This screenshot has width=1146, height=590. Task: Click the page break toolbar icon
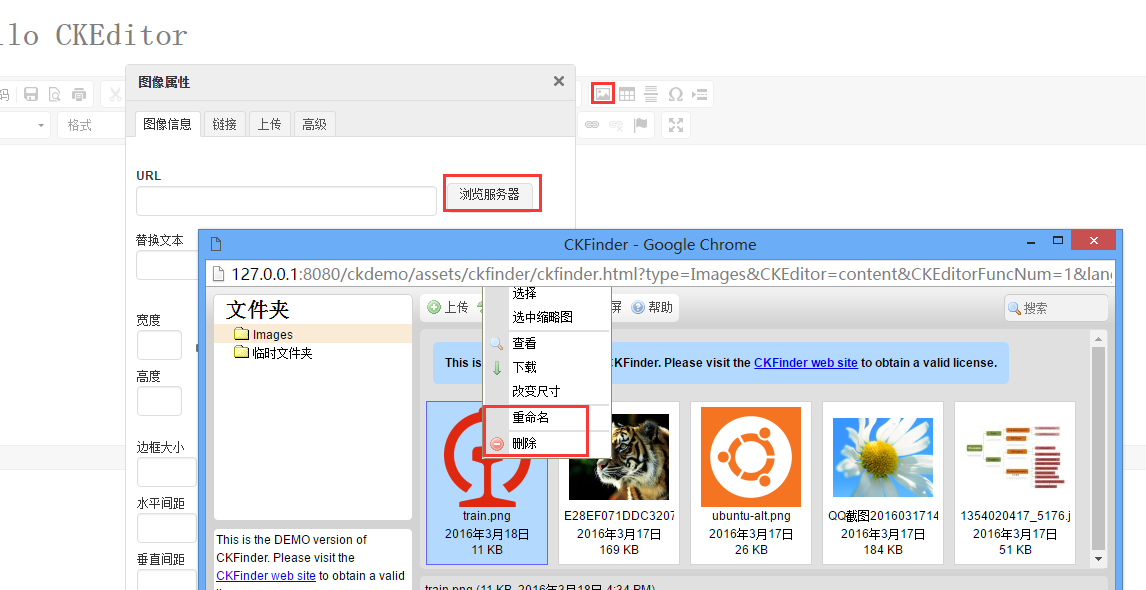[x=699, y=94]
